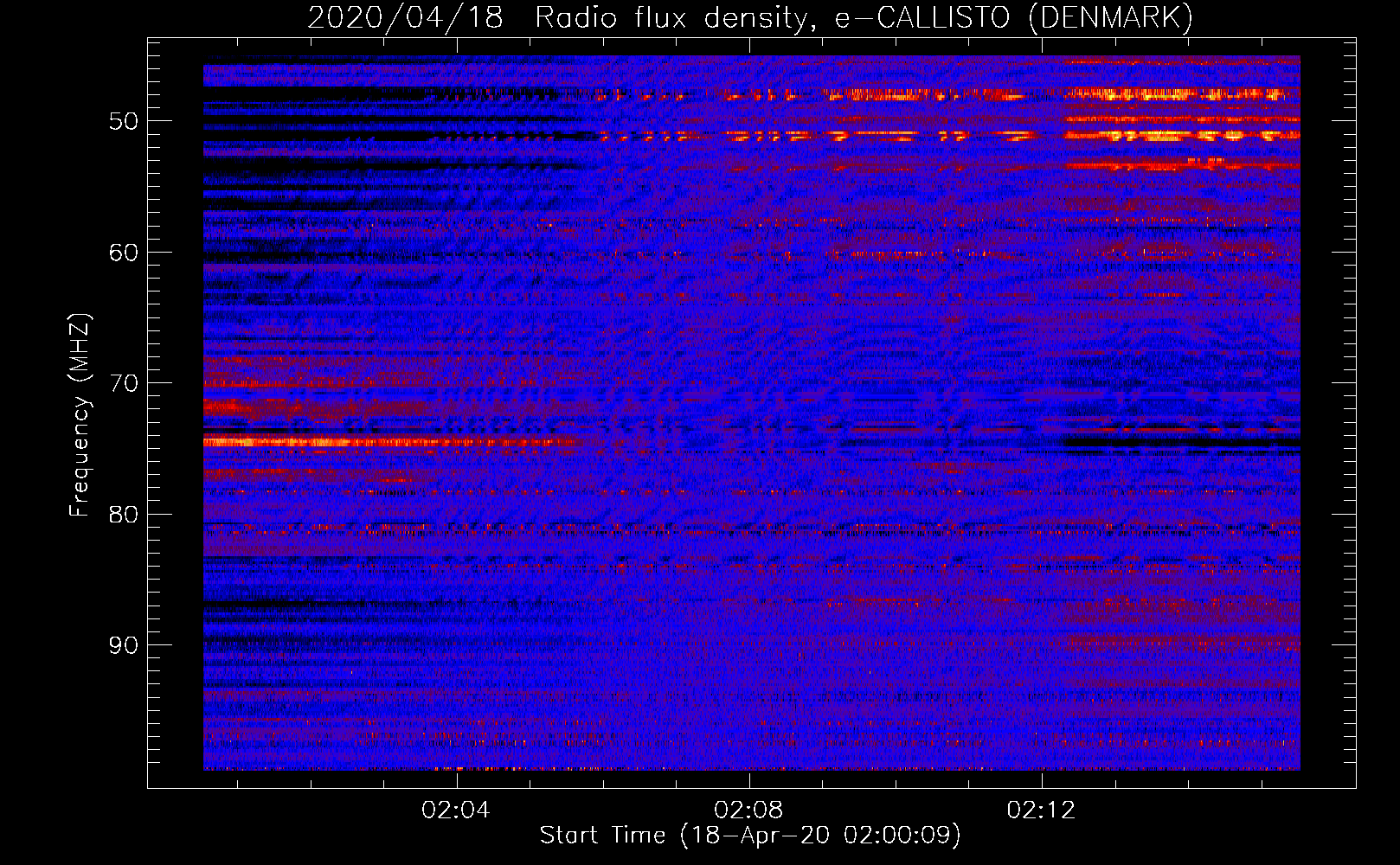Click the 'Frequency (MHZ)' axis label
This screenshot has width=1400, height=865.
(x=80, y=415)
